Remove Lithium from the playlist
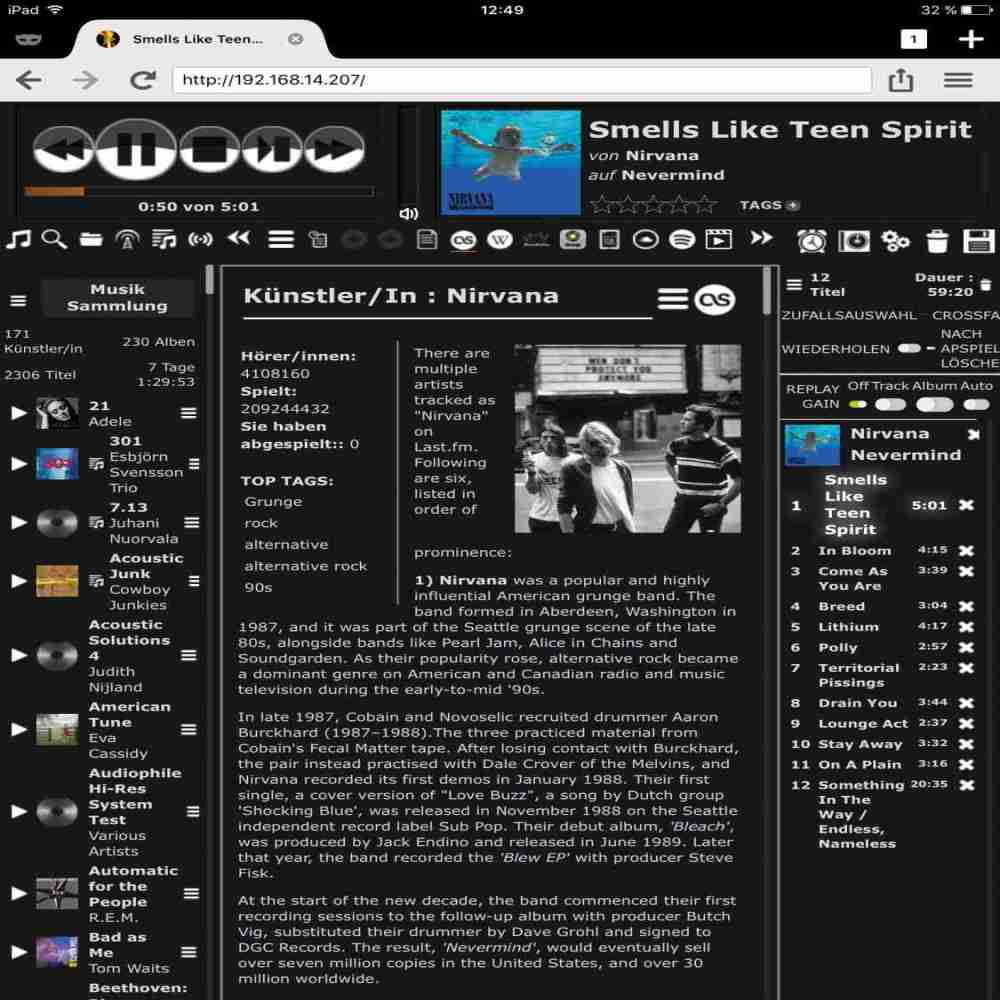This screenshot has height=1000, width=1000. click(967, 627)
